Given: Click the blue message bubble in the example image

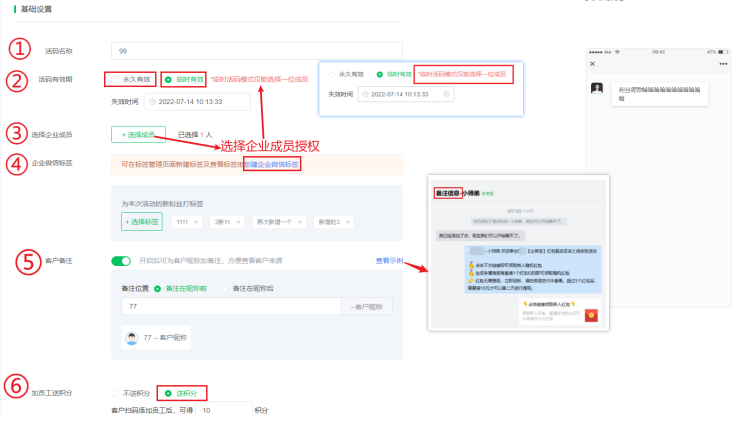Looking at the screenshot, I should [533, 269].
